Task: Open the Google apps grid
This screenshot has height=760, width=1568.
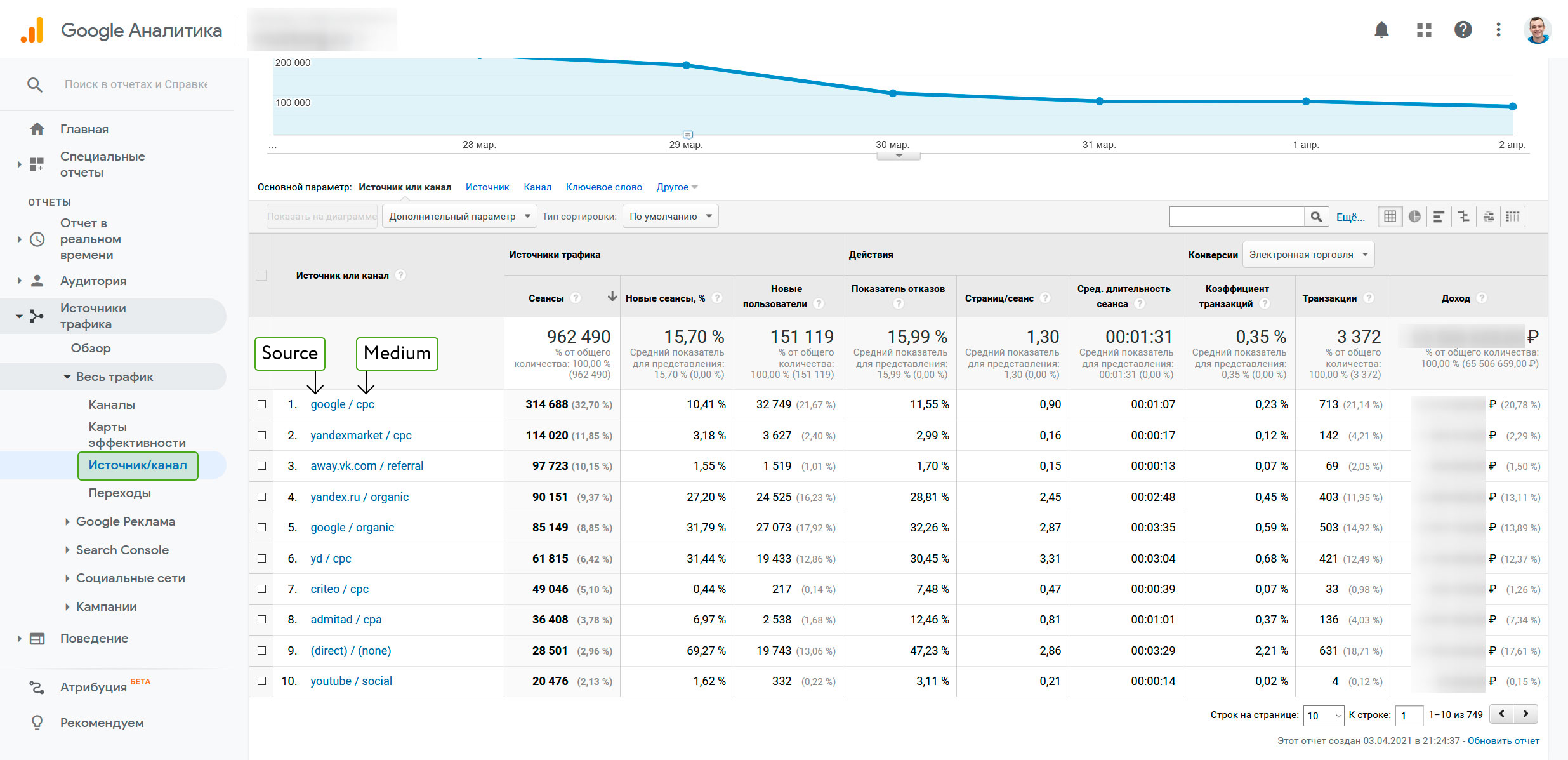Action: (1424, 30)
